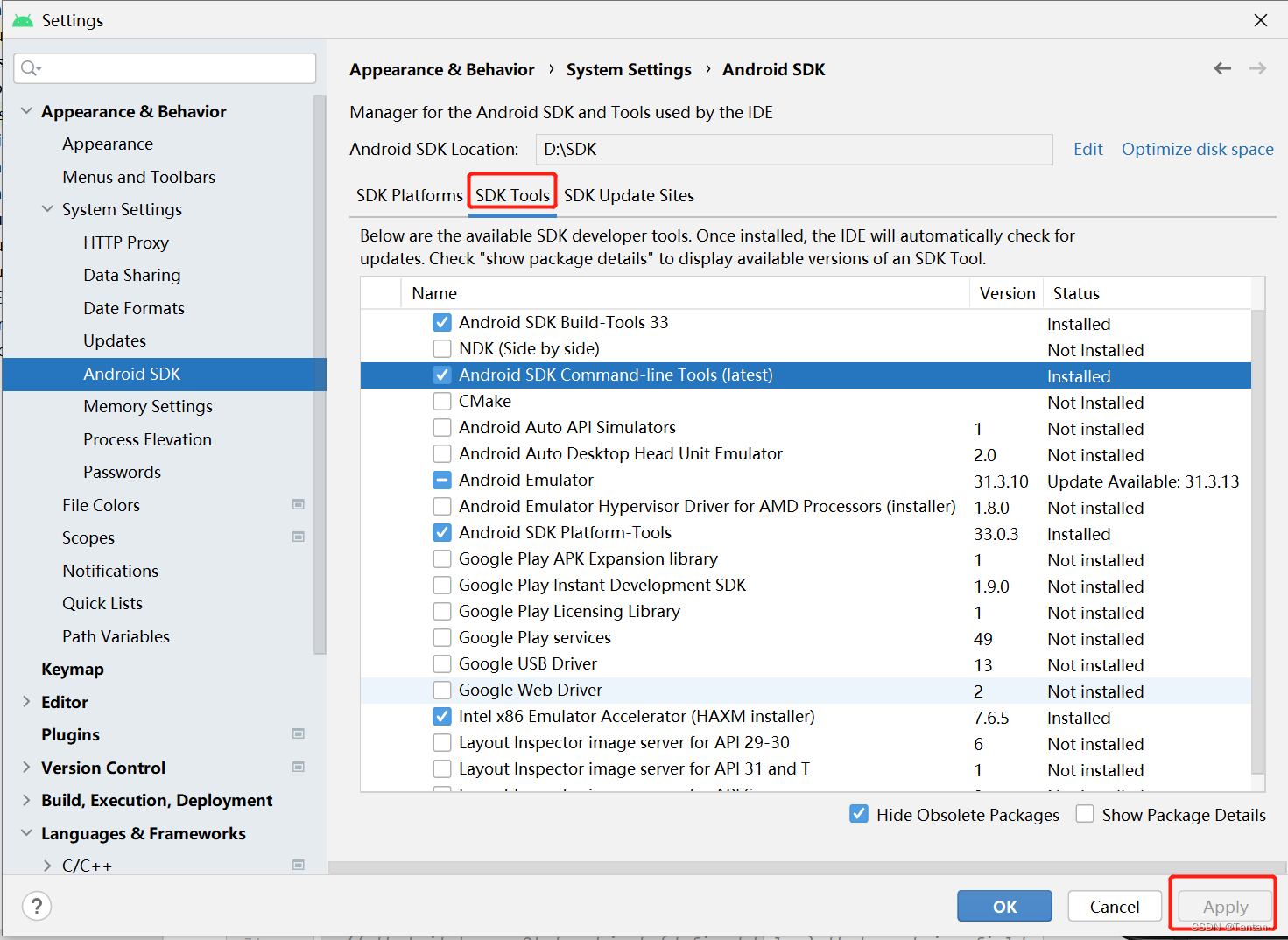Open Date Formats settings
1288x940 pixels.
pyautogui.click(x=134, y=308)
